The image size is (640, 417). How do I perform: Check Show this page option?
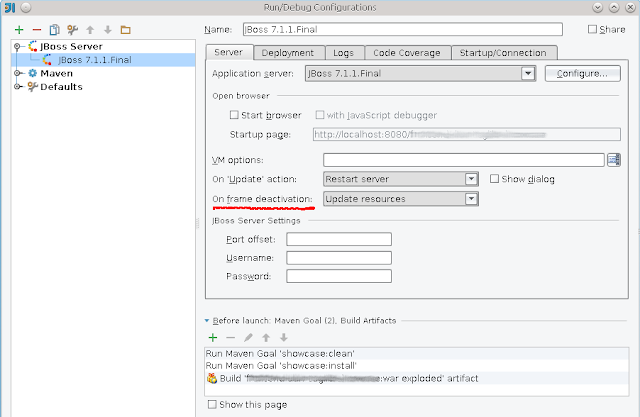pos(212,404)
